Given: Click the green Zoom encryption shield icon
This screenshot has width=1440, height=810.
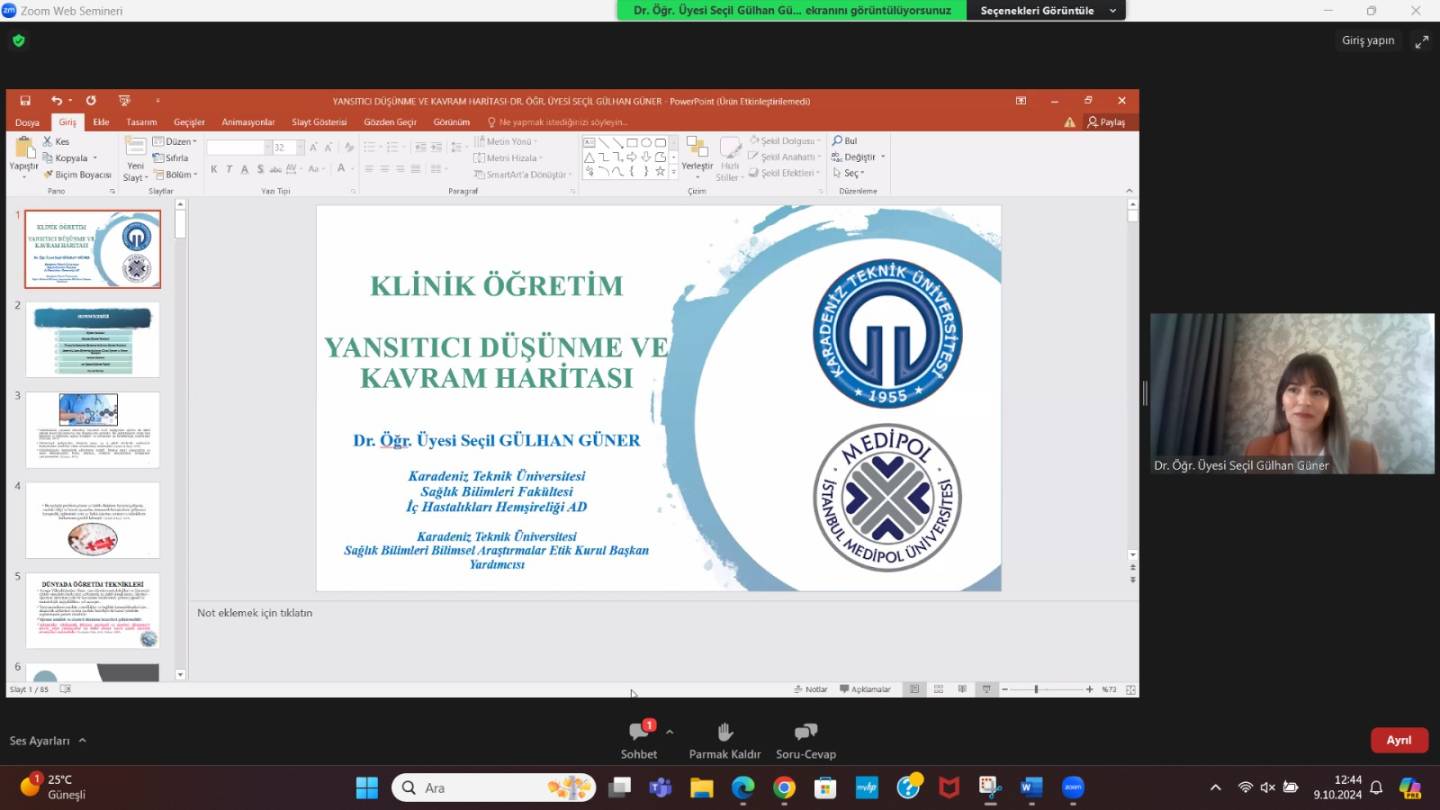Looking at the screenshot, I should (x=18, y=41).
